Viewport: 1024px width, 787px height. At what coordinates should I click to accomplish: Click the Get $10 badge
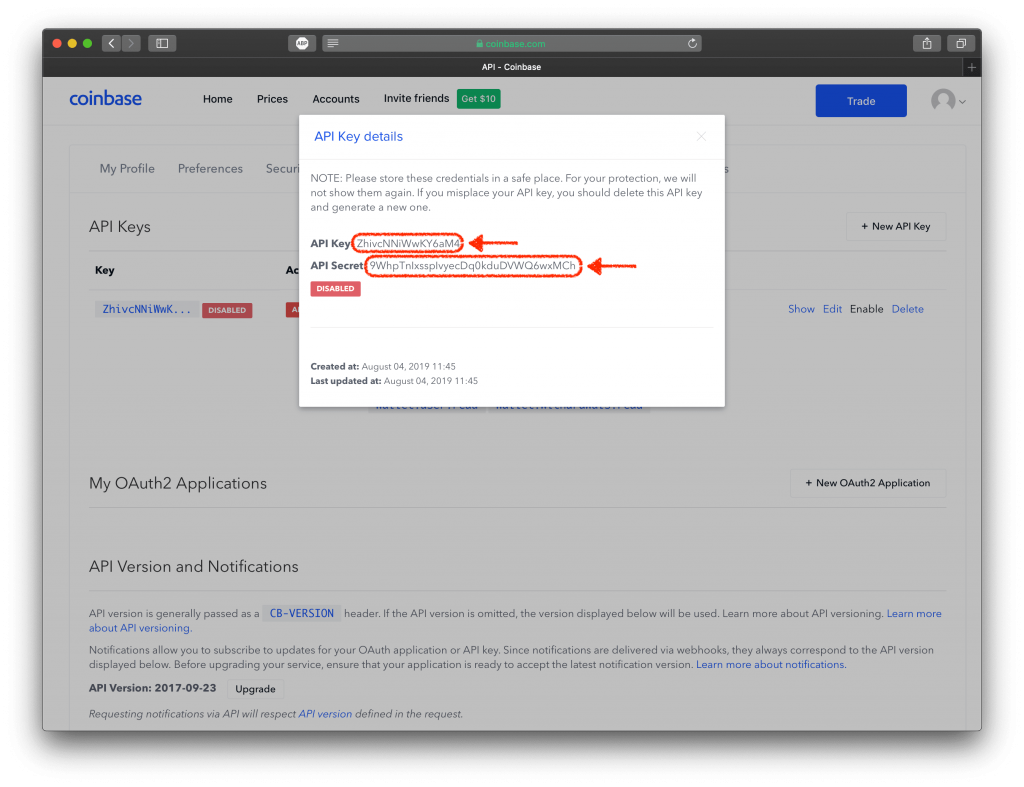click(479, 99)
